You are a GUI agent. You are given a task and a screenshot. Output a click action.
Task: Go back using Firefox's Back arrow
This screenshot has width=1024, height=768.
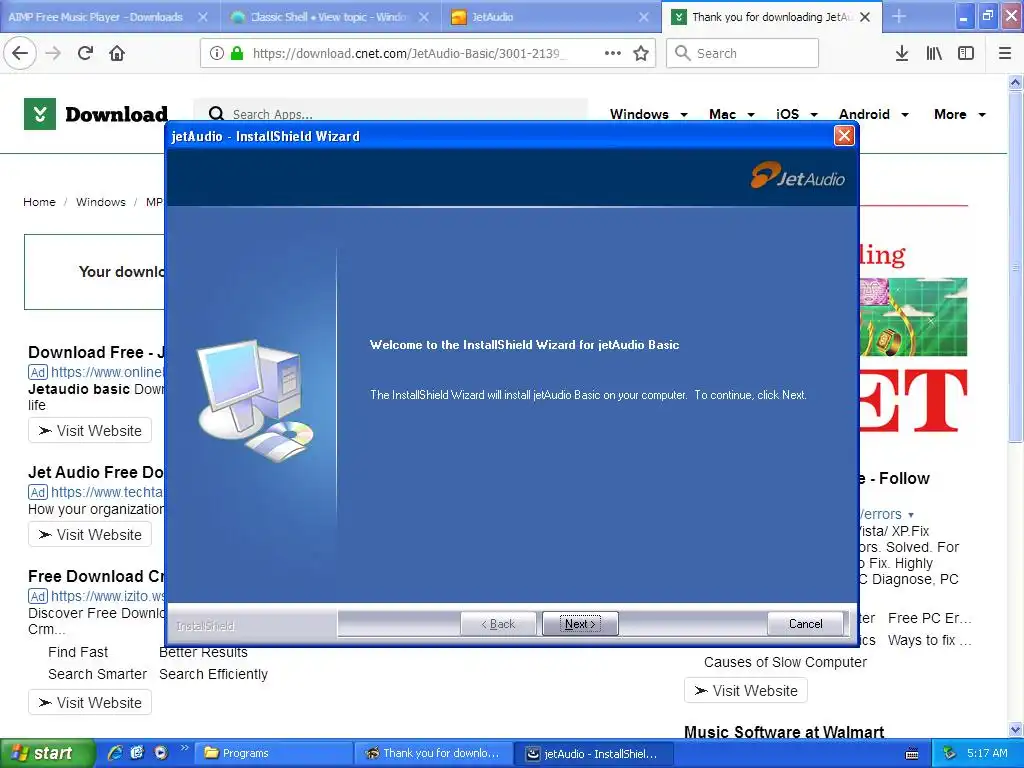(20, 53)
